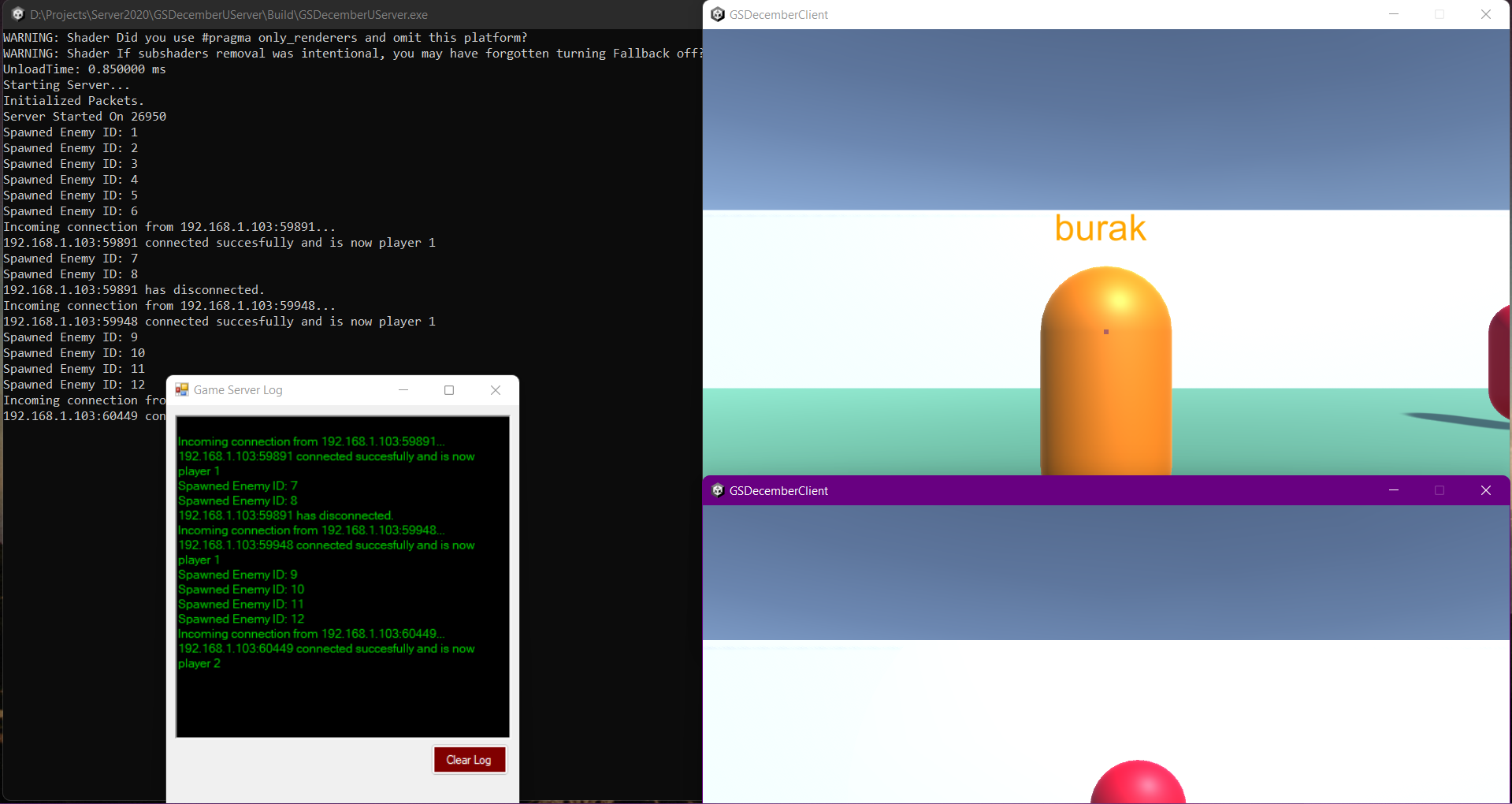Click green 'Spawned Enemy ID: 9' log entry

[238, 575]
